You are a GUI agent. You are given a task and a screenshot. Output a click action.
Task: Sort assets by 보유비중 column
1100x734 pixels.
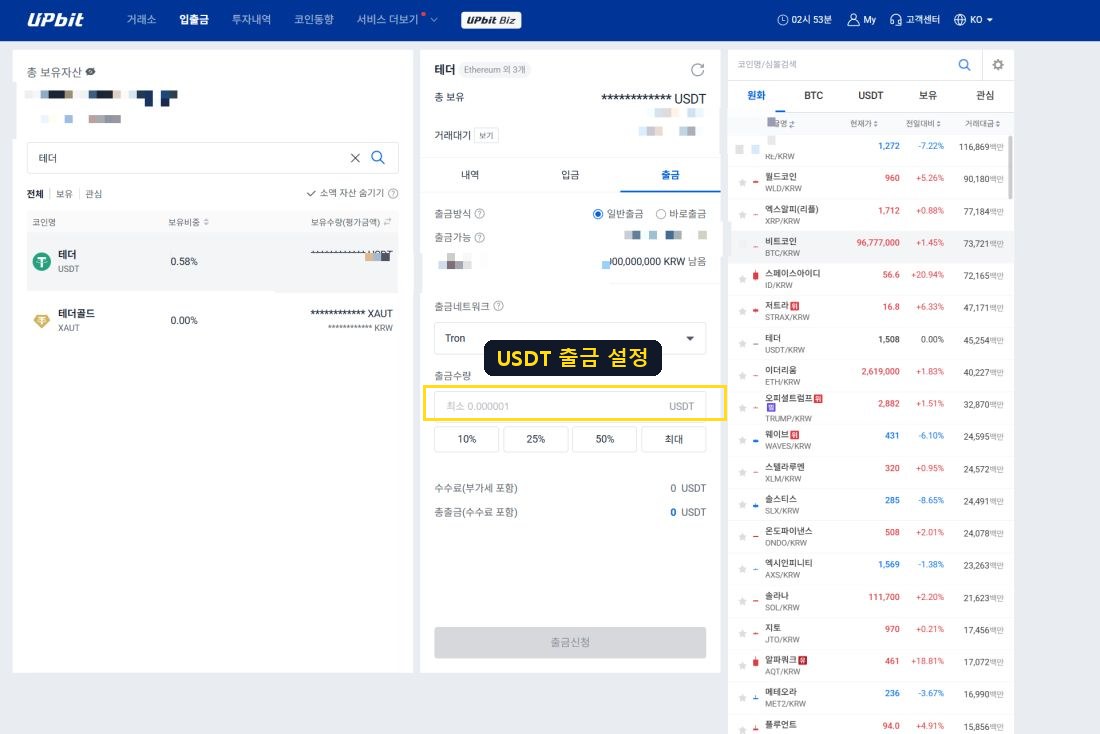[x=188, y=222]
